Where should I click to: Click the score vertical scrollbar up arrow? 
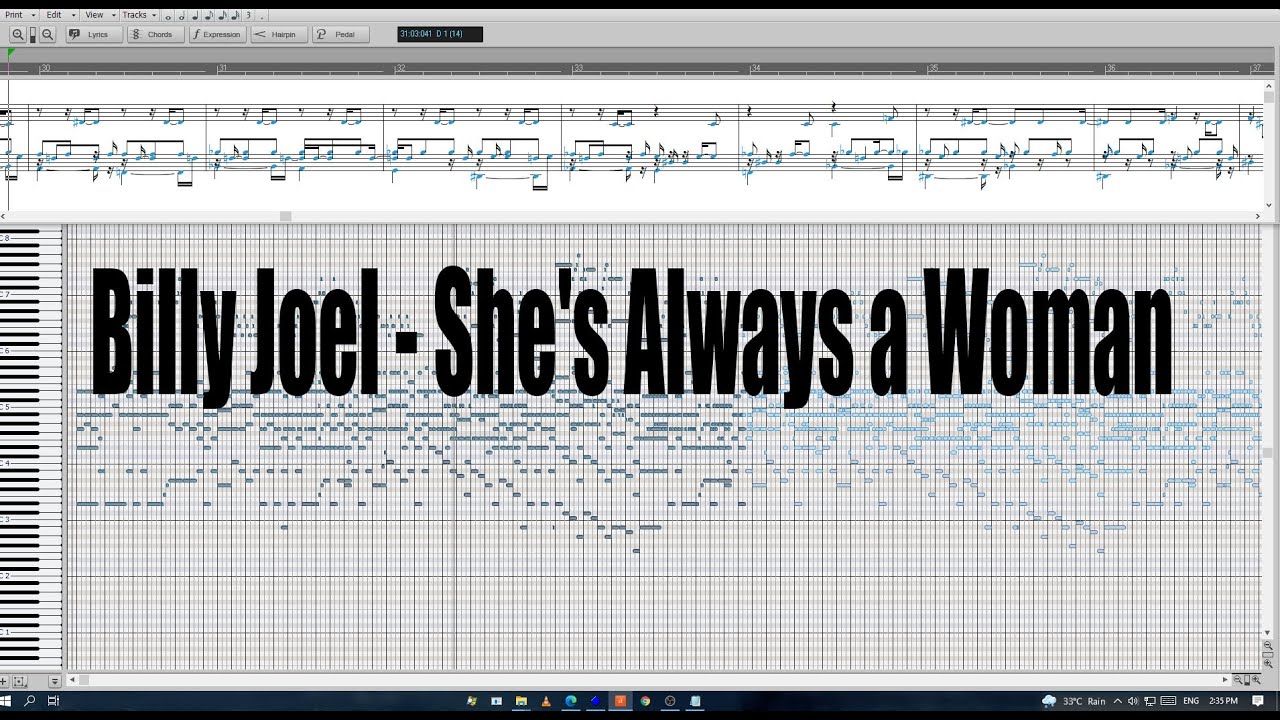1269,86
